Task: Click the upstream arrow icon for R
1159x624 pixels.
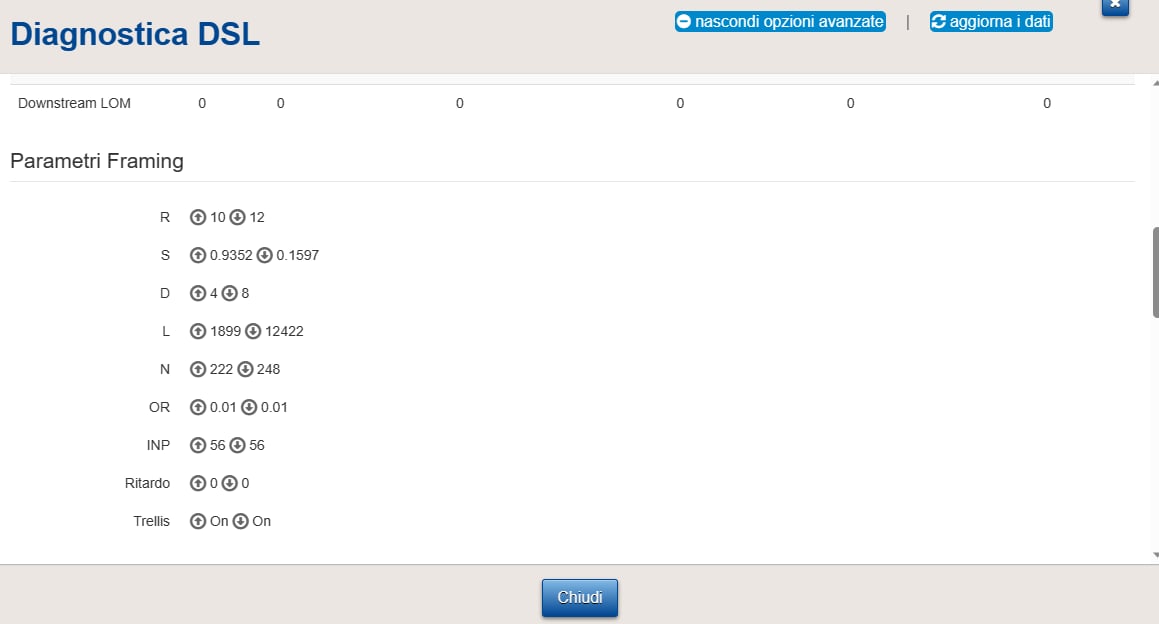Action: pos(197,217)
